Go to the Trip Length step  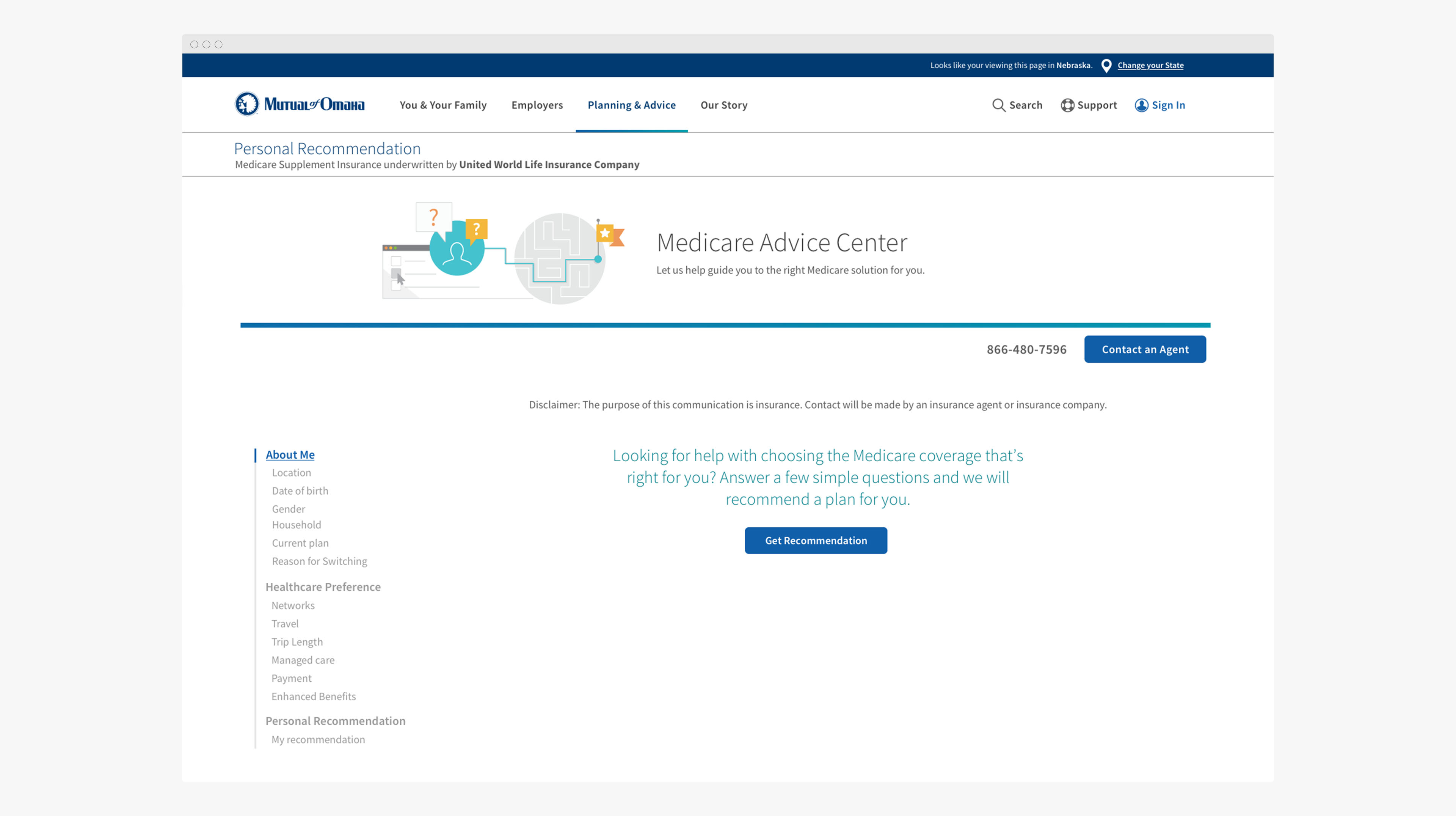pos(297,642)
